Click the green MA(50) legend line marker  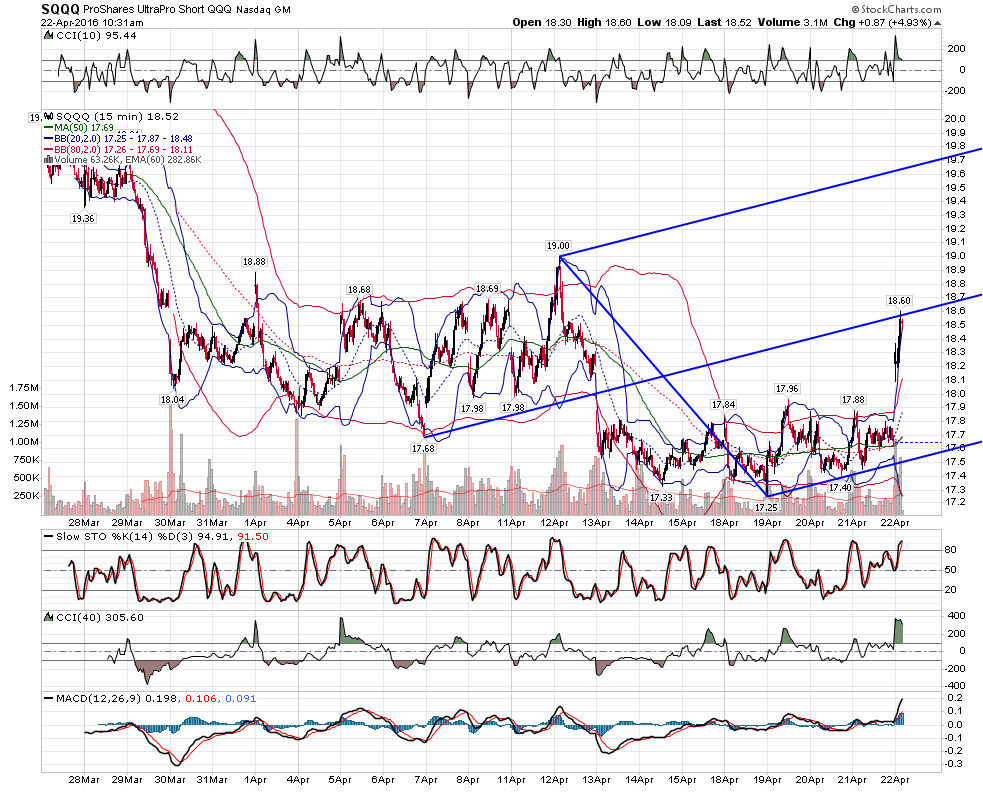pos(48,128)
